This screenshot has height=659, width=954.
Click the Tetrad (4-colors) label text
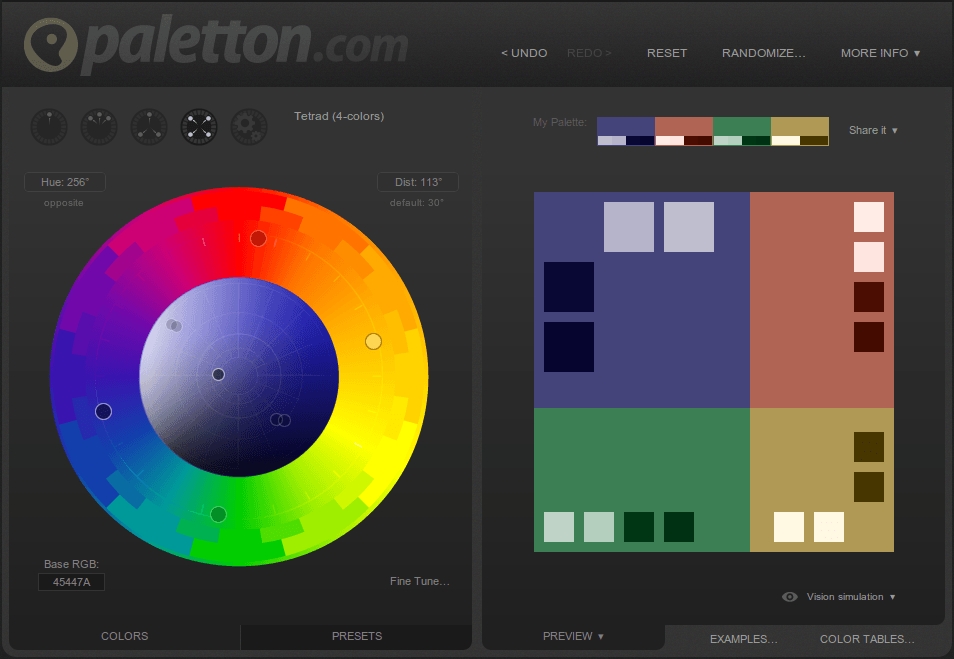click(x=339, y=116)
